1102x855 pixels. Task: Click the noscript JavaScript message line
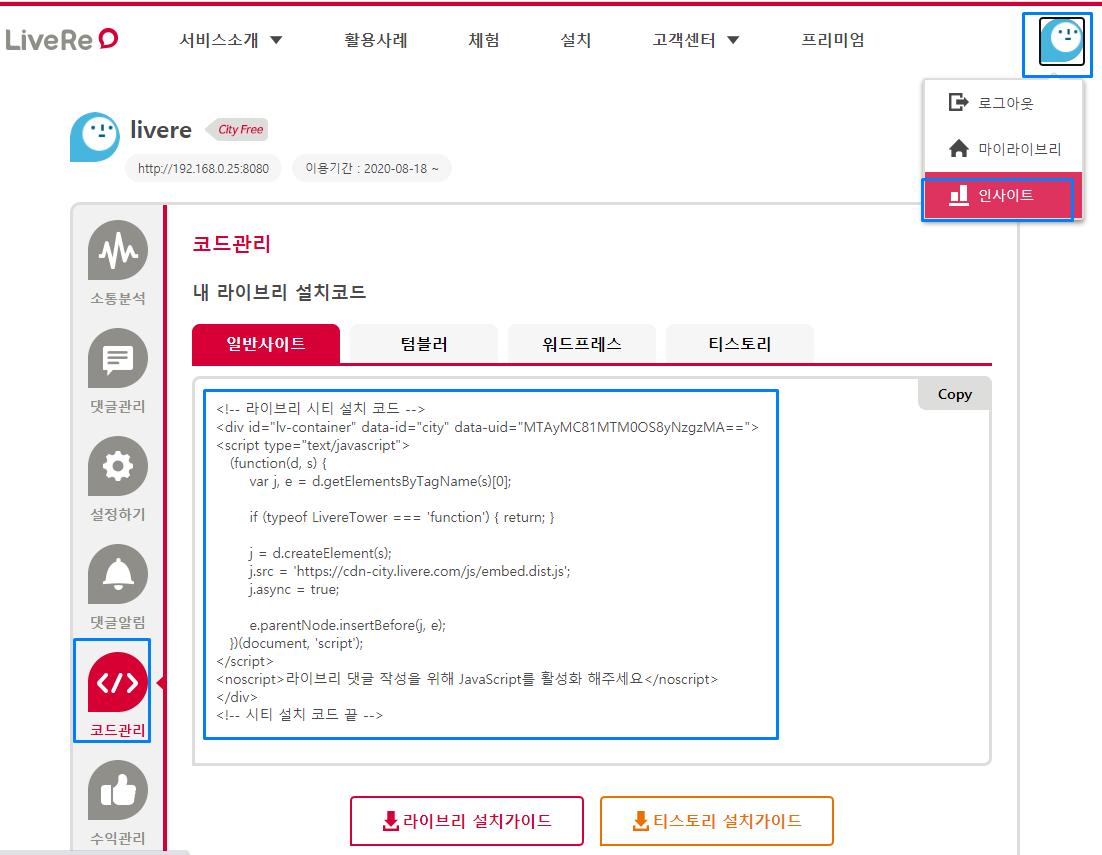click(x=467, y=679)
